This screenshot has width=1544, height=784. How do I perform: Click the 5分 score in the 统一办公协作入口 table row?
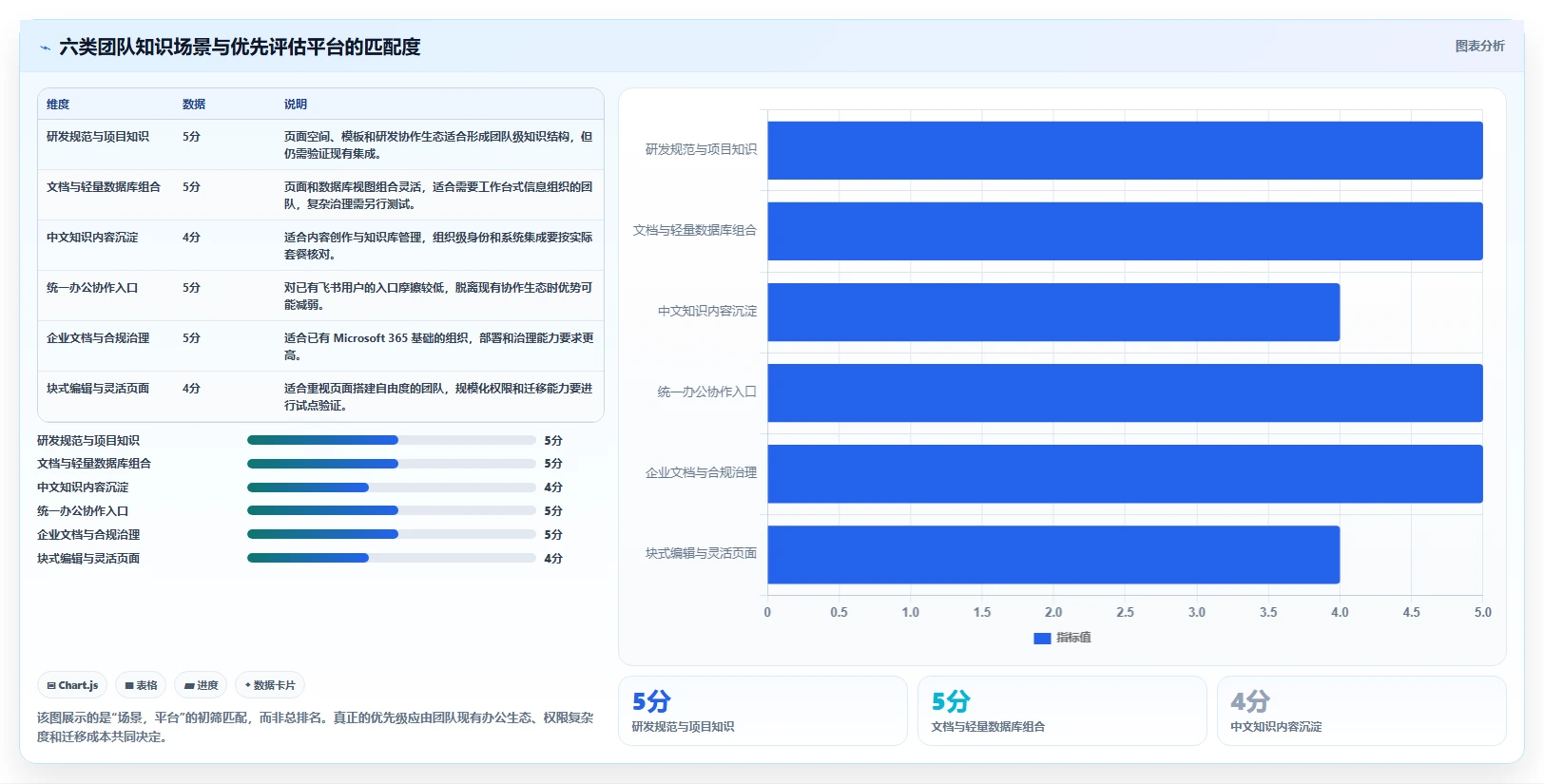point(191,288)
